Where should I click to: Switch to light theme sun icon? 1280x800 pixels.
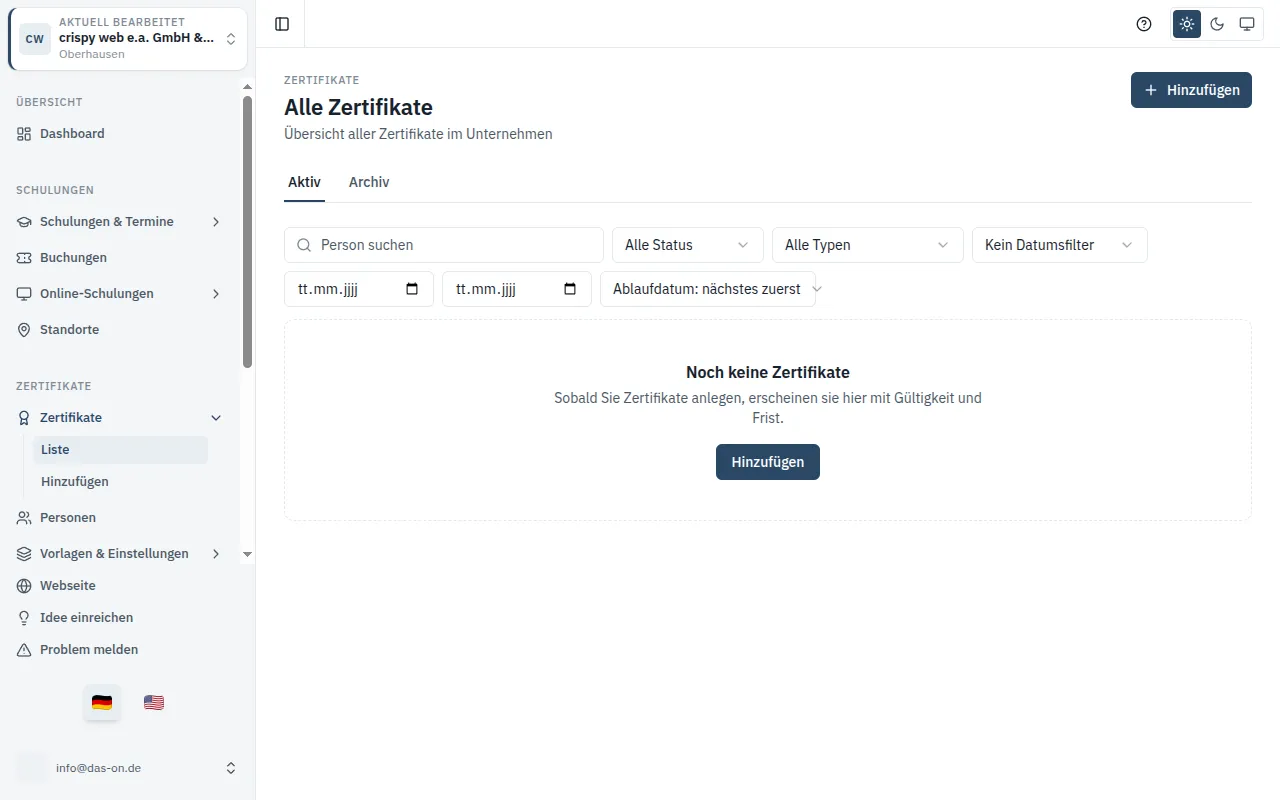1187,24
